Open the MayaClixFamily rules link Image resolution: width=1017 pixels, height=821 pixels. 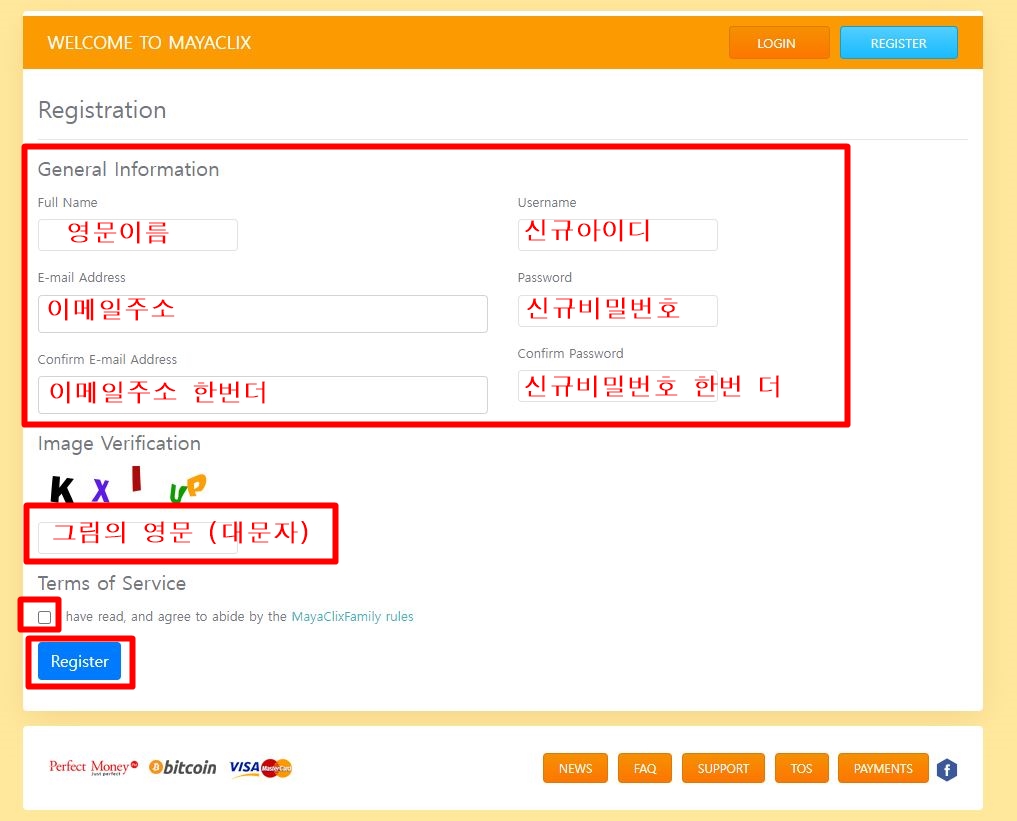click(x=352, y=616)
